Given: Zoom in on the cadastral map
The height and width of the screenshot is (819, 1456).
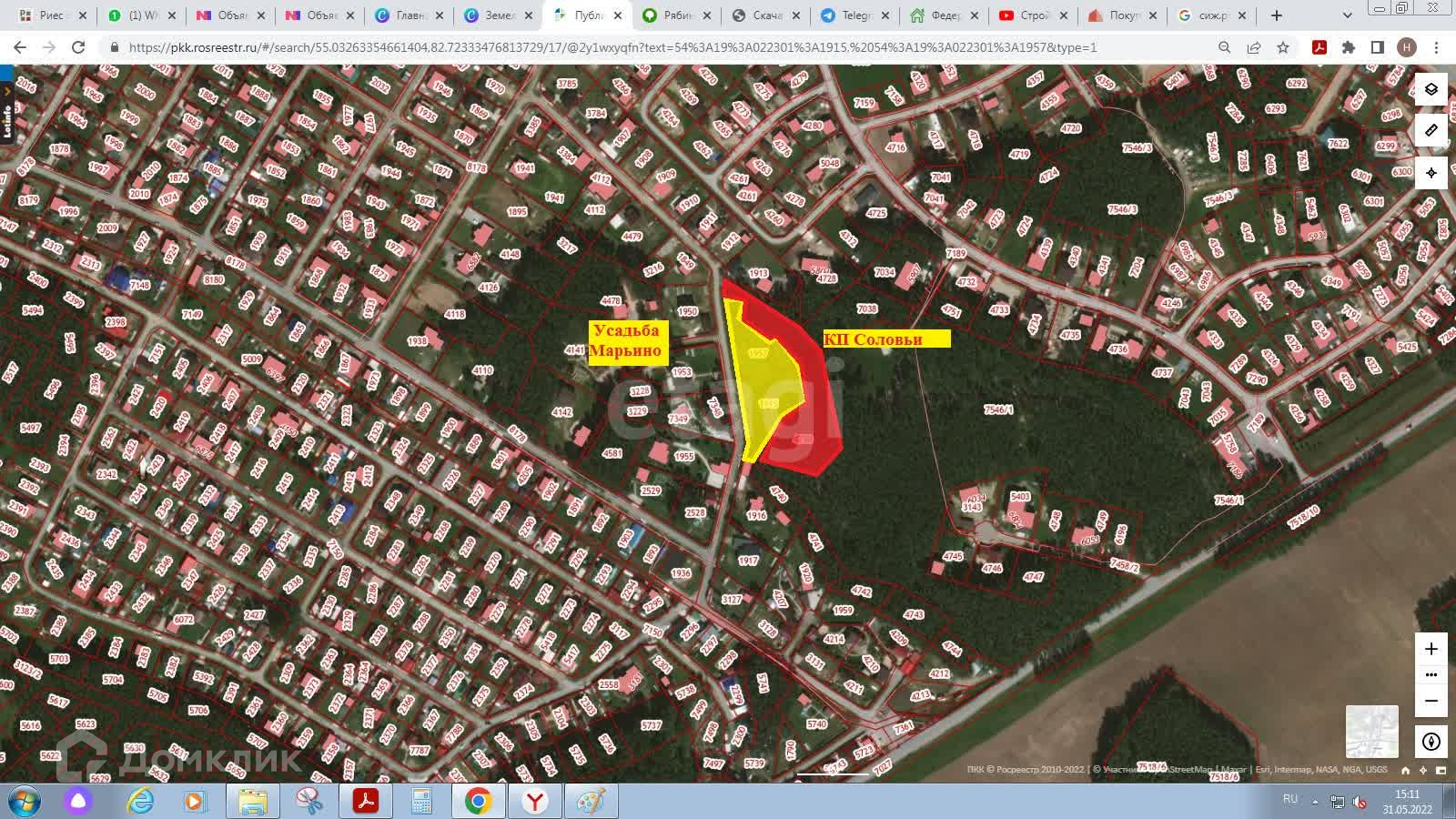Looking at the screenshot, I should [1431, 649].
